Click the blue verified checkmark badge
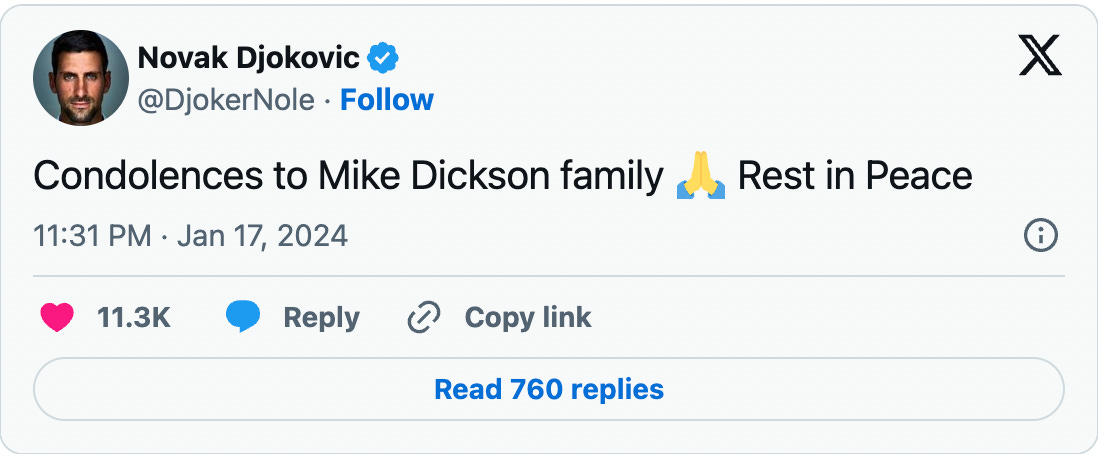This screenshot has width=1098, height=460. click(x=382, y=58)
